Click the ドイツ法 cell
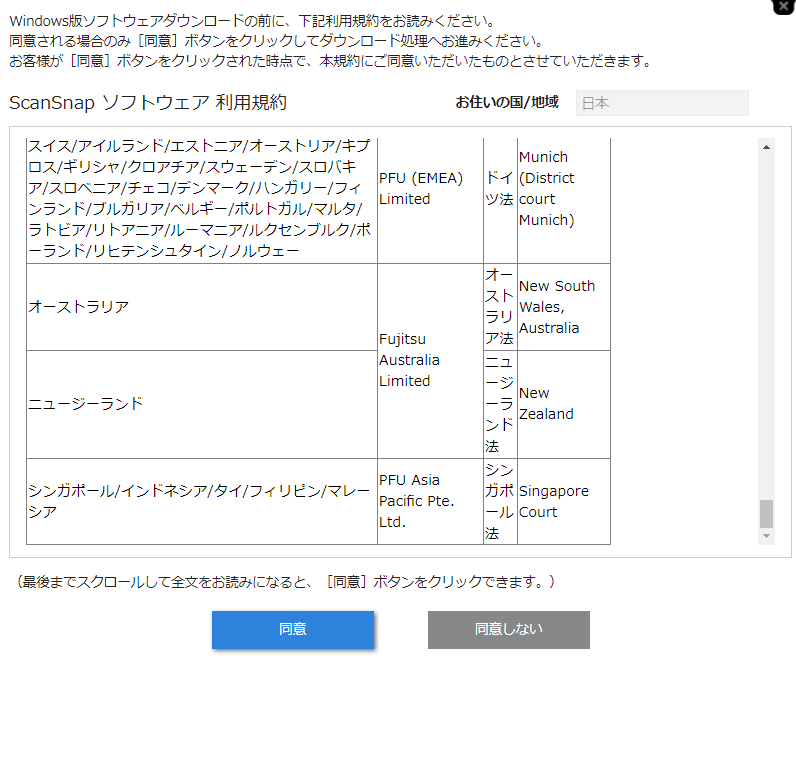This screenshot has height=776, width=796. point(501,200)
